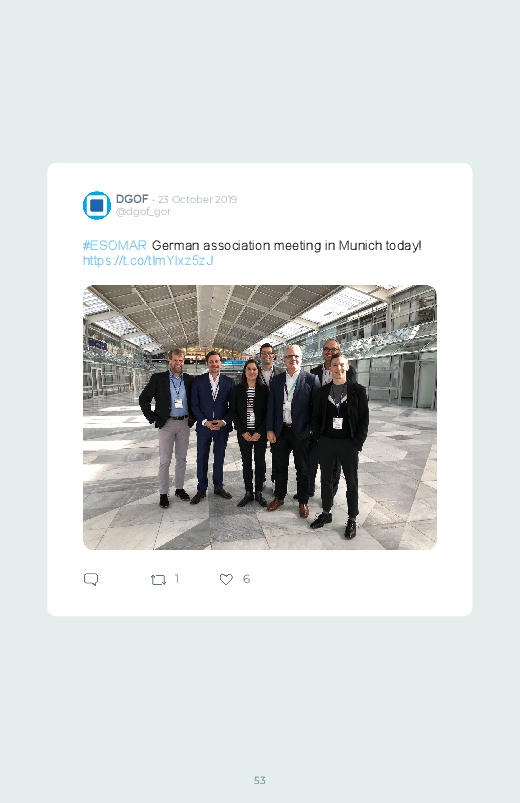Open the #ESOMAR hashtag
520x803 pixels.
point(115,245)
